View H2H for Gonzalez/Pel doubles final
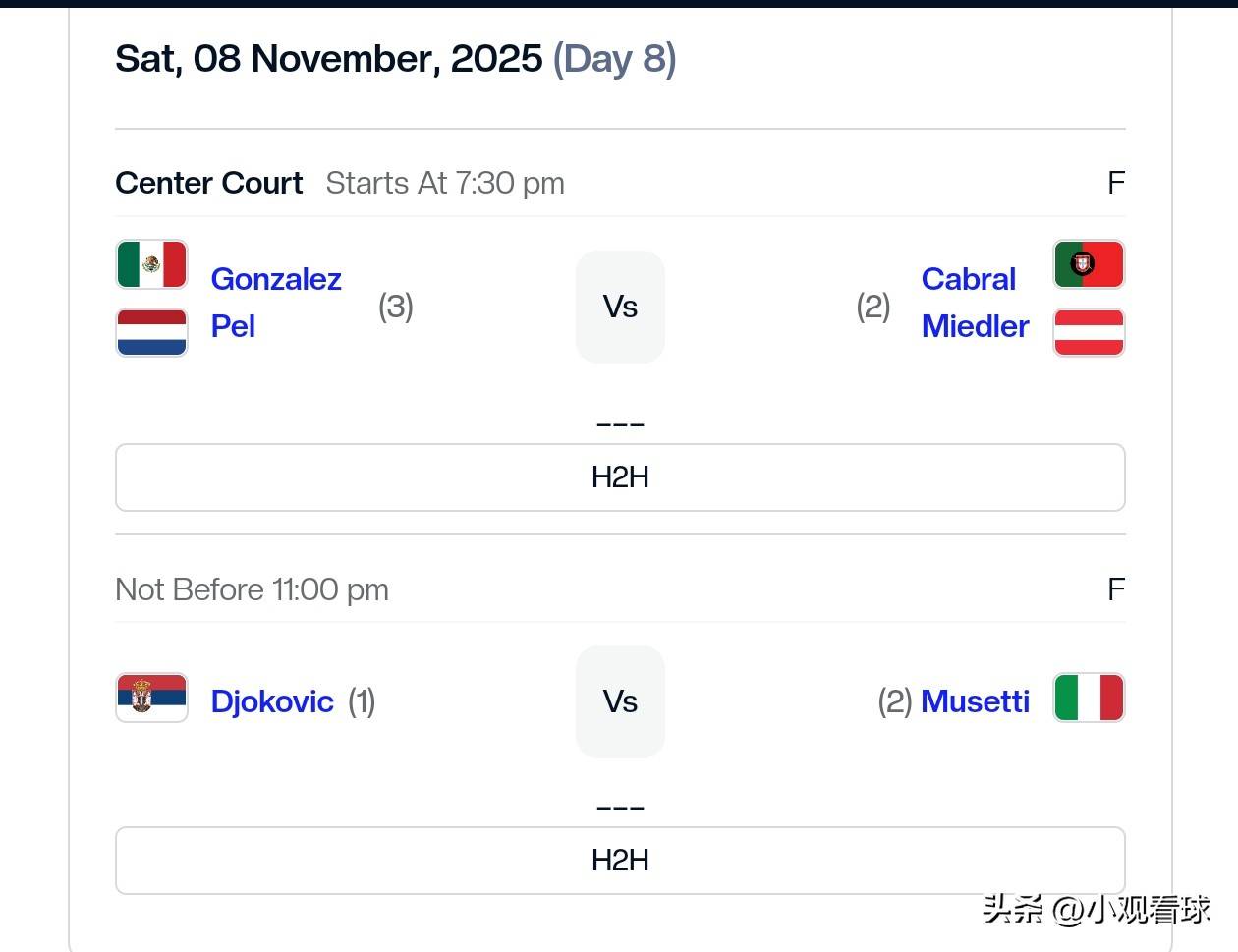This screenshot has height=952, width=1238. click(x=620, y=477)
